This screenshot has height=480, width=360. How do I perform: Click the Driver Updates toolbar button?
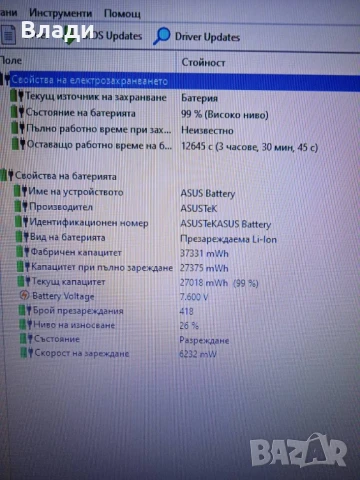click(197, 36)
